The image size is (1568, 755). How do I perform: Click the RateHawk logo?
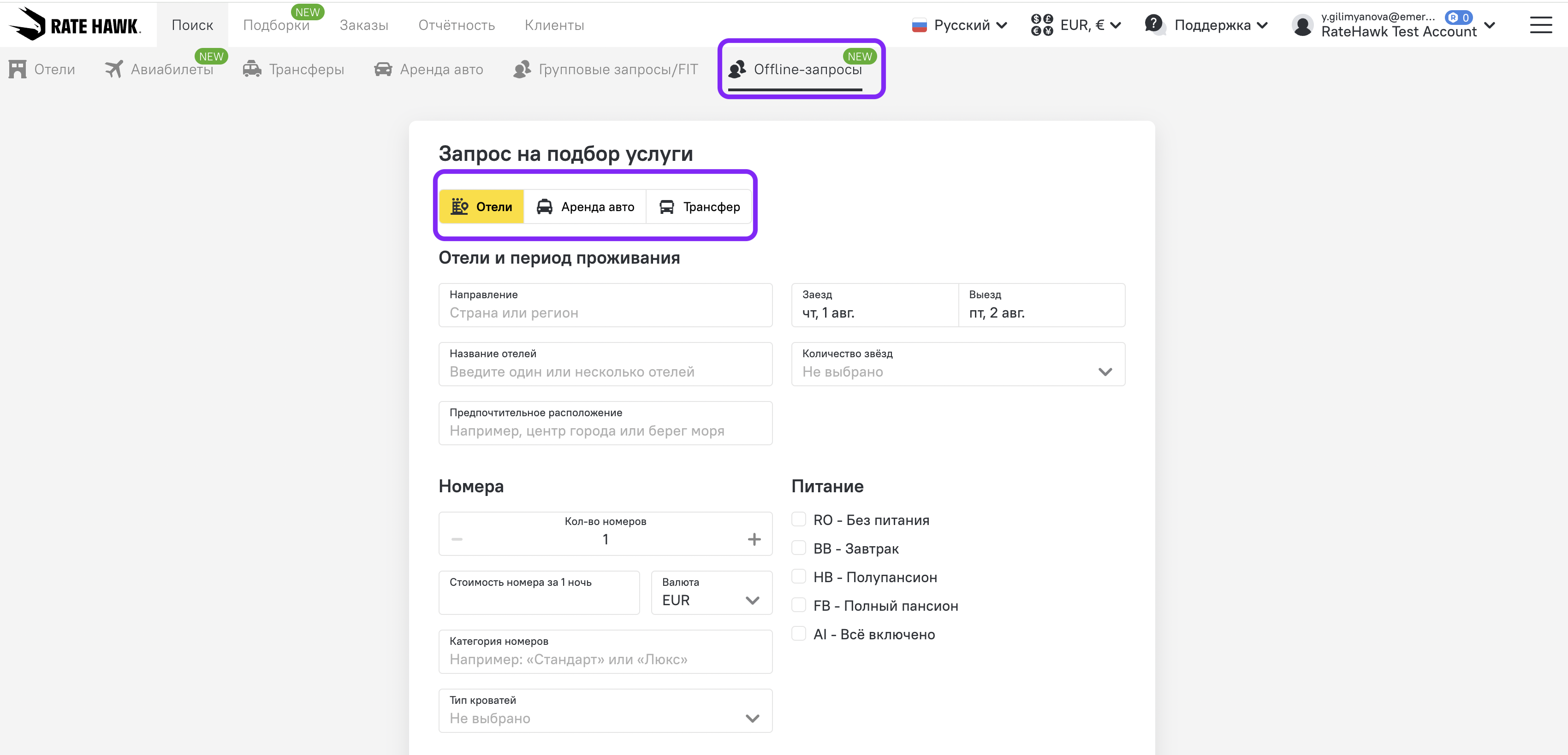point(74,25)
